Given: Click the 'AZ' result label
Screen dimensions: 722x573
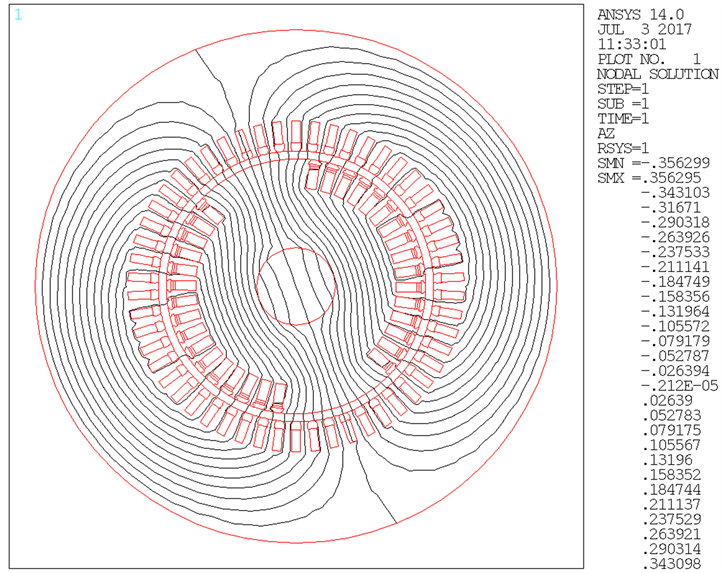Looking at the screenshot, I should pyautogui.click(x=606, y=134).
